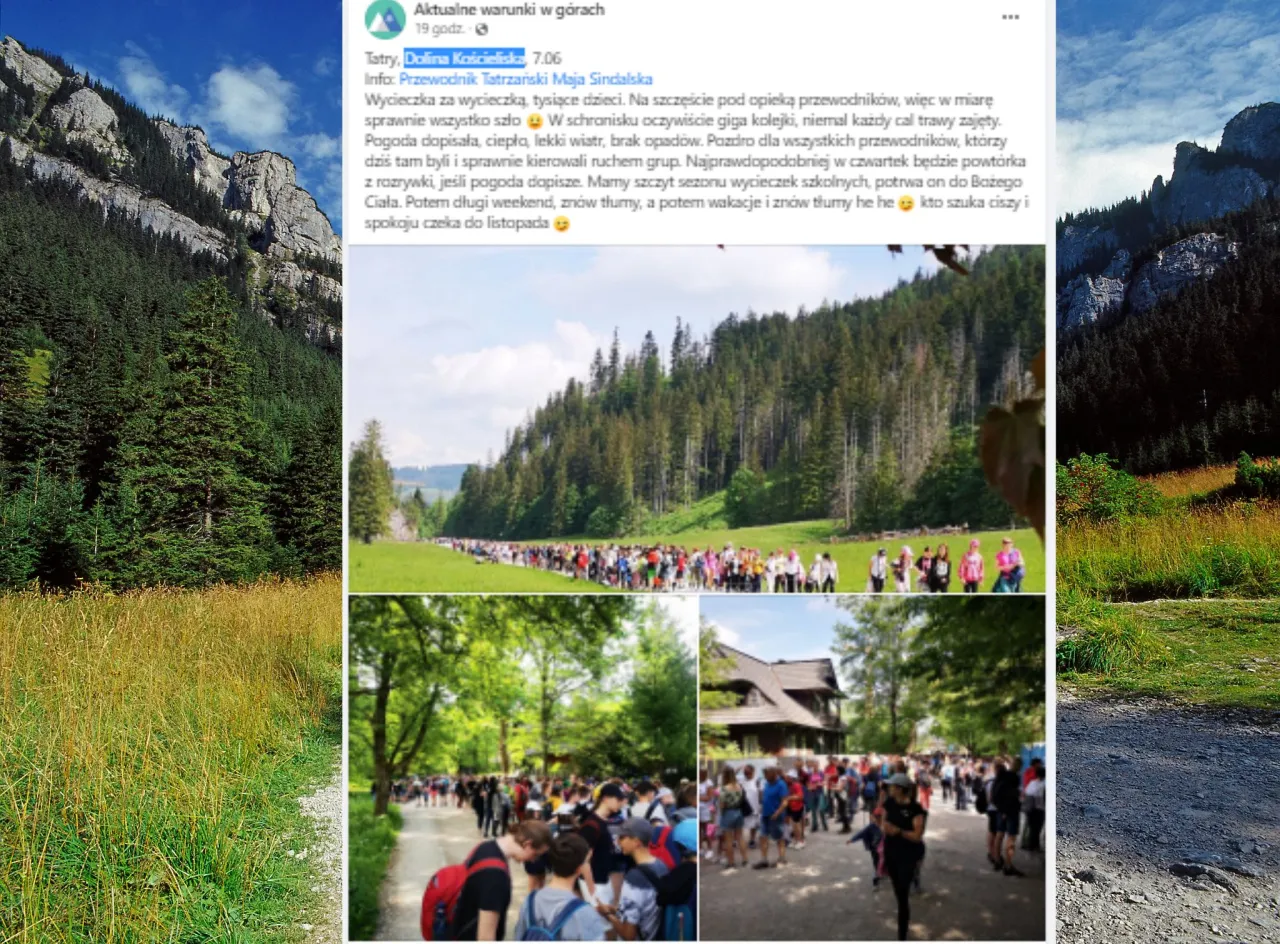Click the left background mountain meadow image
Image resolution: width=1280 pixels, height=944 pixels.
click(x=170, y=472)
